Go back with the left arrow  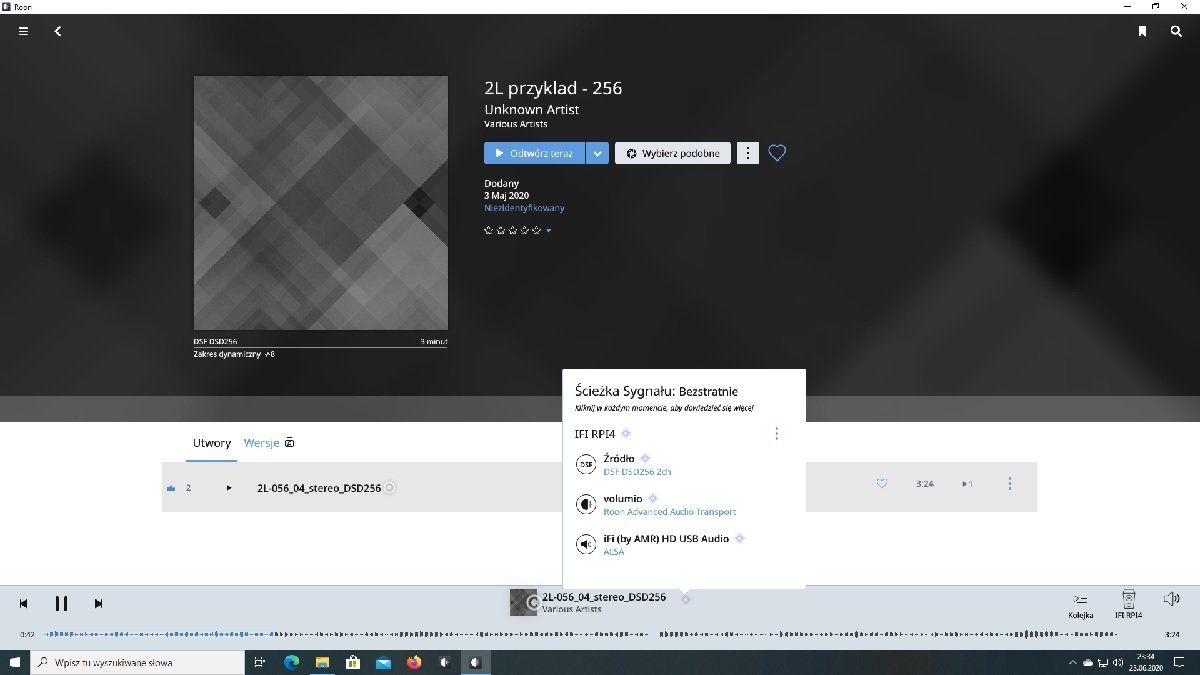(x=58, y=31)
